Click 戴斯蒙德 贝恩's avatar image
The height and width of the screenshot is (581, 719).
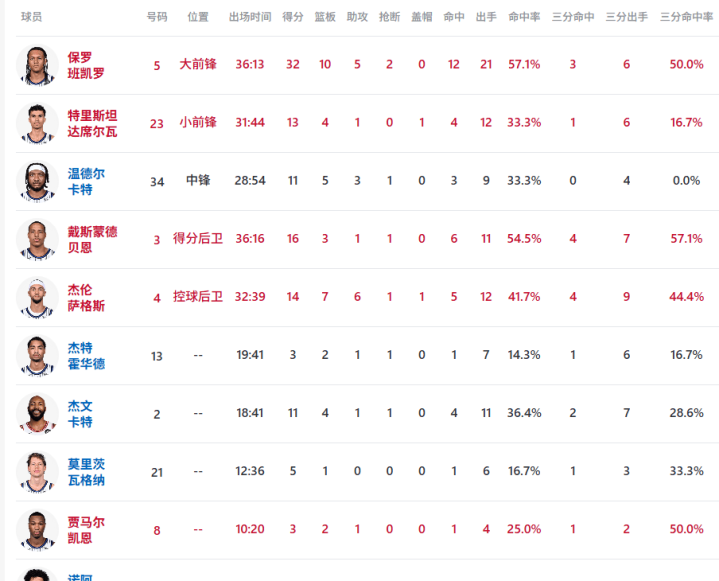click(x=37, y=240)
